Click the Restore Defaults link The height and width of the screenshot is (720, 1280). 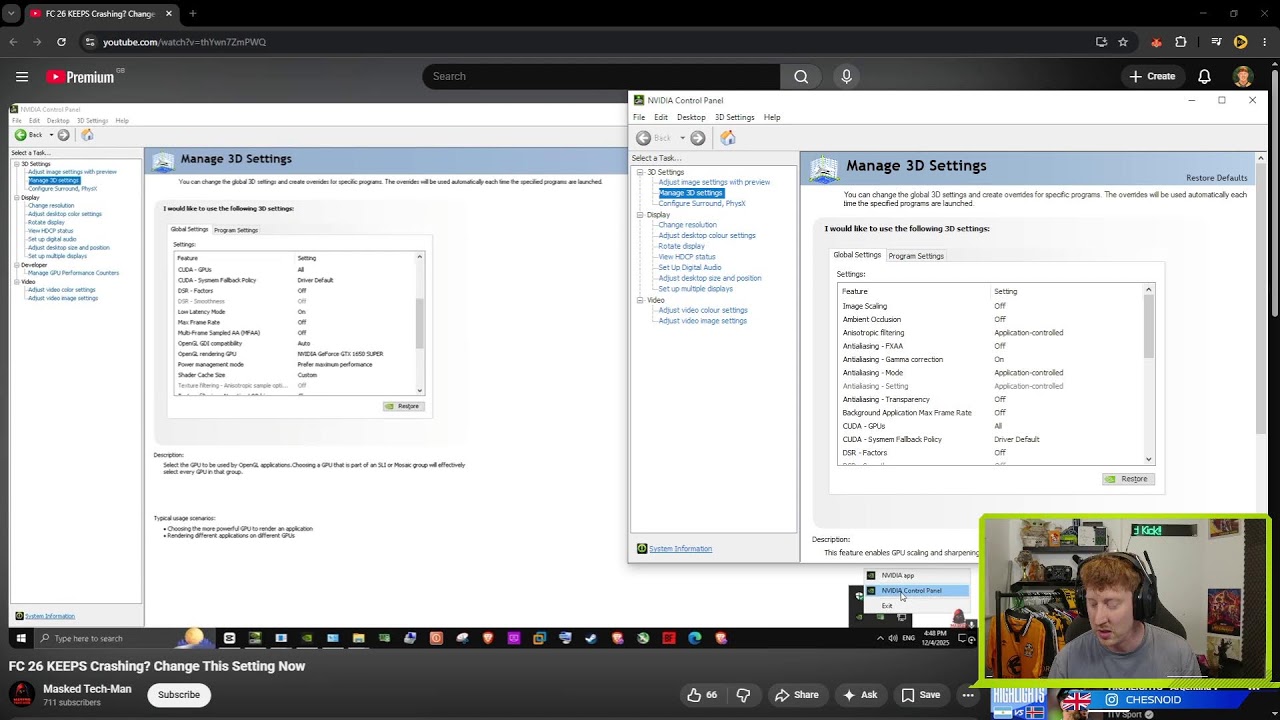click(x=1217, y=178)
